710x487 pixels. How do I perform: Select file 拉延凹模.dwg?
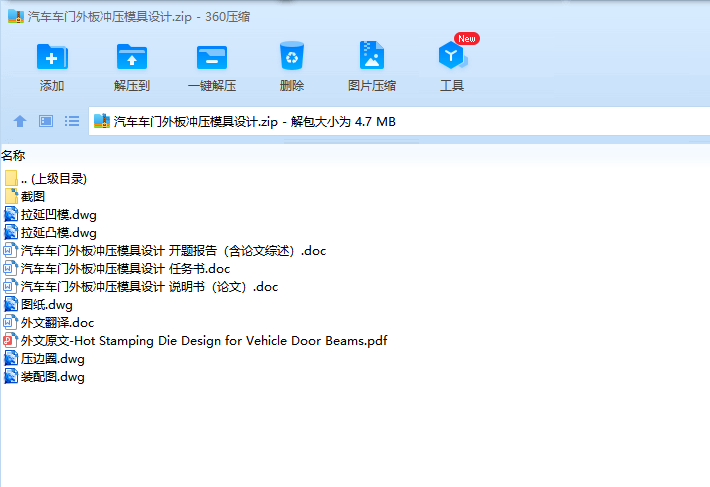[x=50, y=215]
